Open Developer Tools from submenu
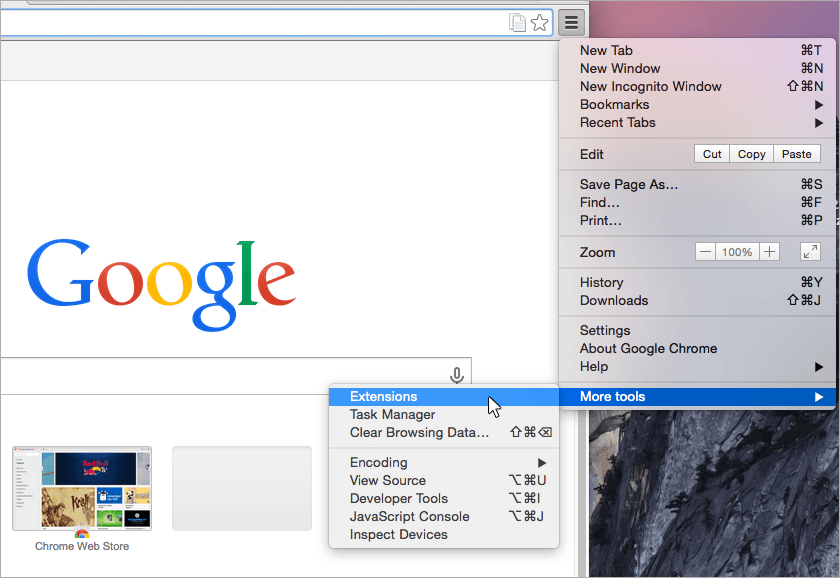This screenshot has width=840, height=578. click(x=444, y=499)
